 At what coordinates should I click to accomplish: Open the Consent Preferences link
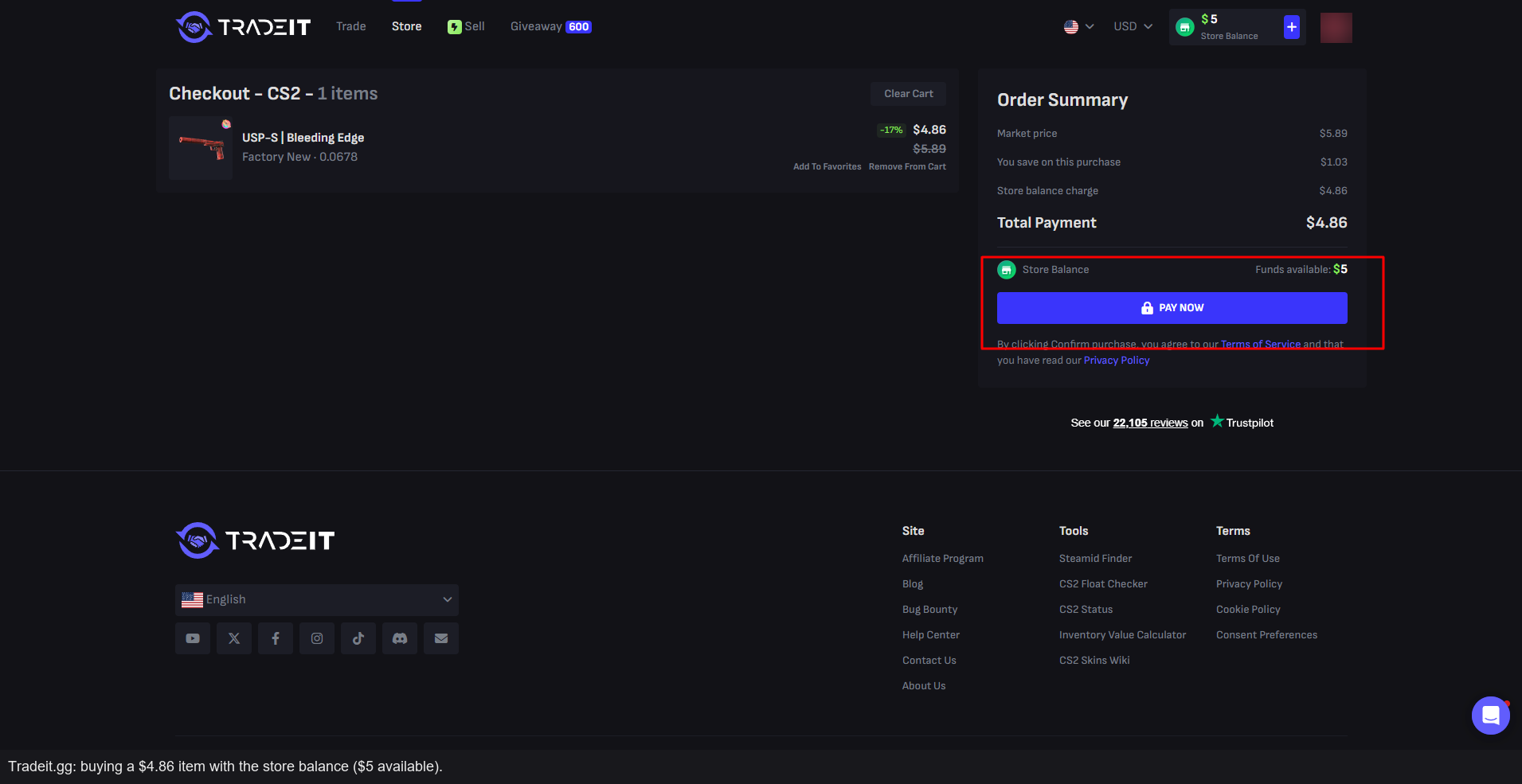tap(1266, 635)
